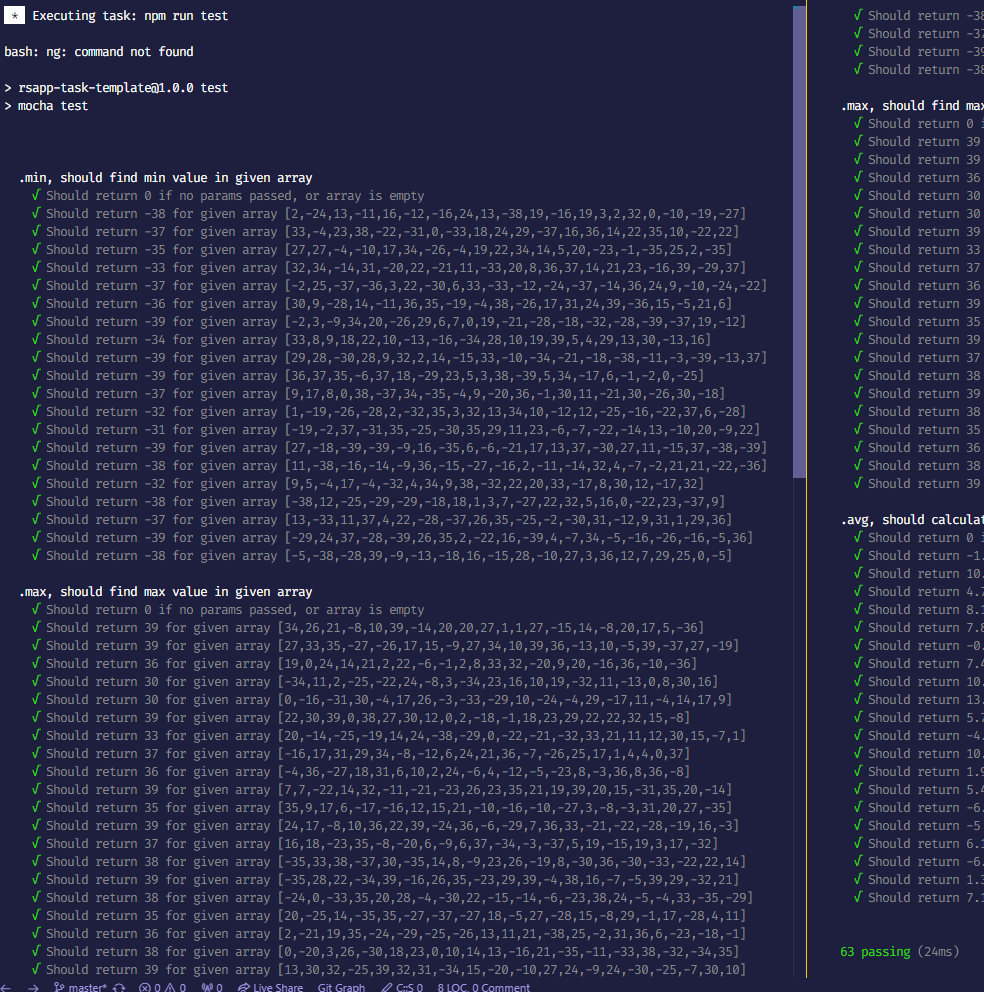Click the 'bash: ng: command not found' line
This screenshot has width=984, height=992.
(x=99, y=51)
